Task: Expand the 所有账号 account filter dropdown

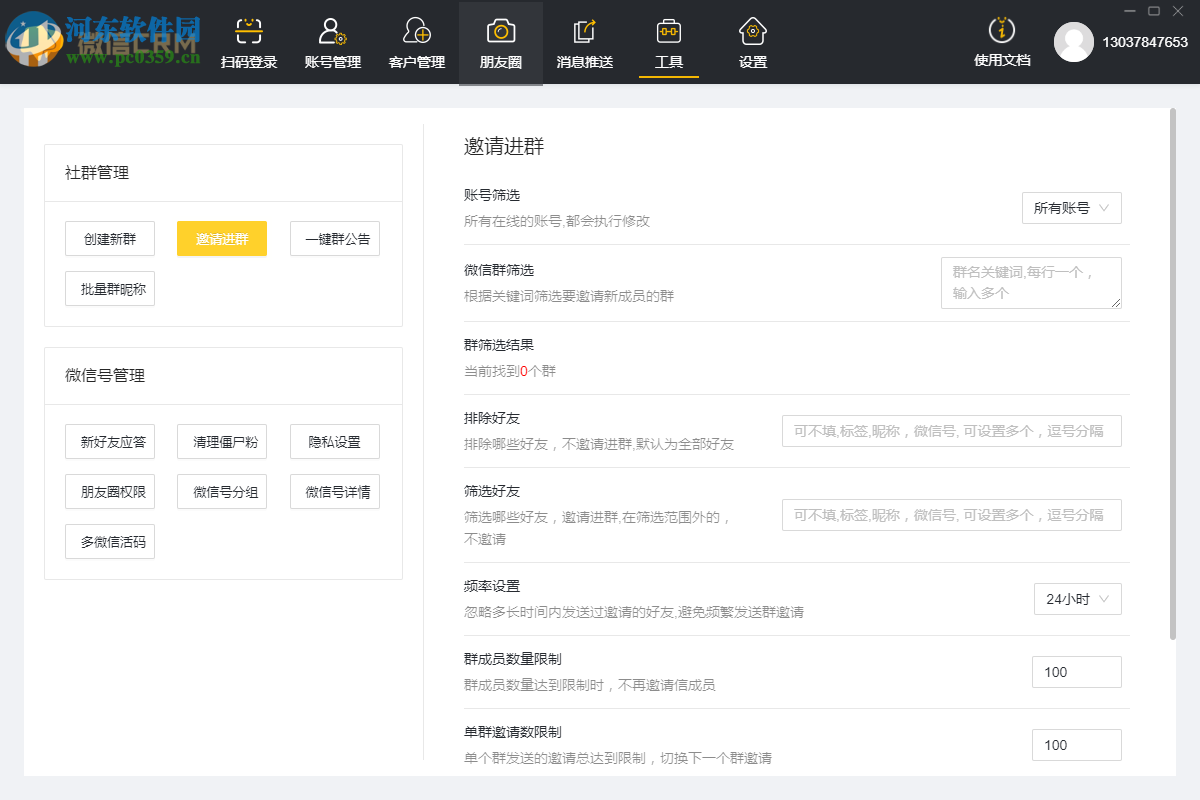Action: click(1071, 208)
